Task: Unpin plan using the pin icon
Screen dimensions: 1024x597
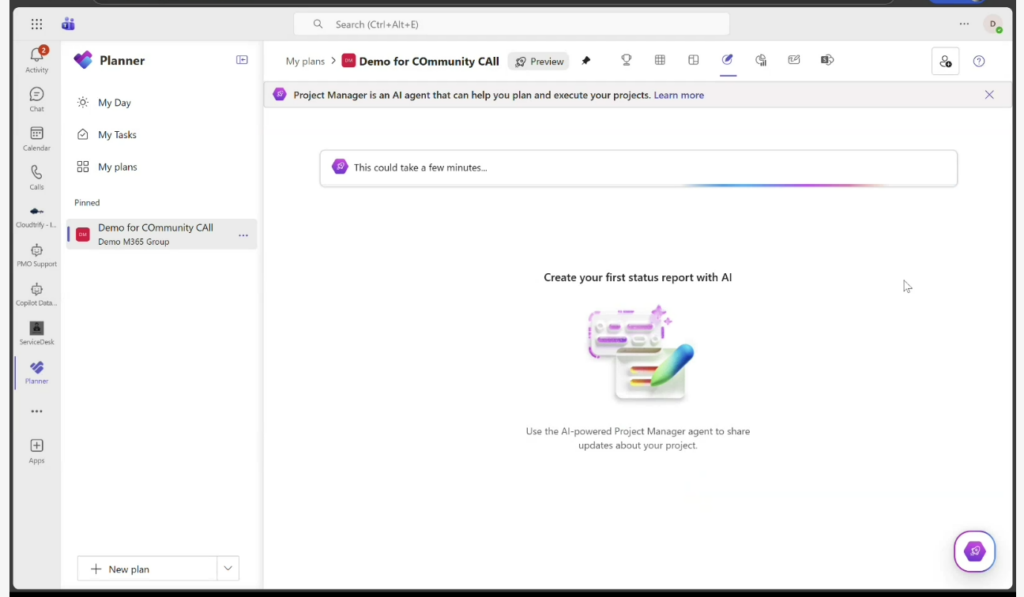Action: (x=586, y=61)
